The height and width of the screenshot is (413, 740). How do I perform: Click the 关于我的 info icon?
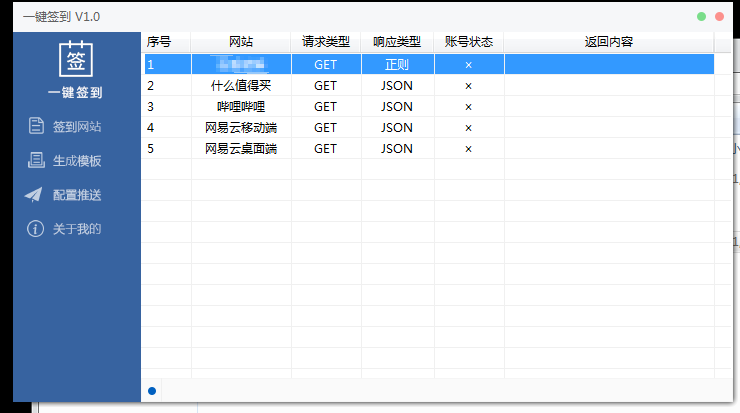(35, 229)
